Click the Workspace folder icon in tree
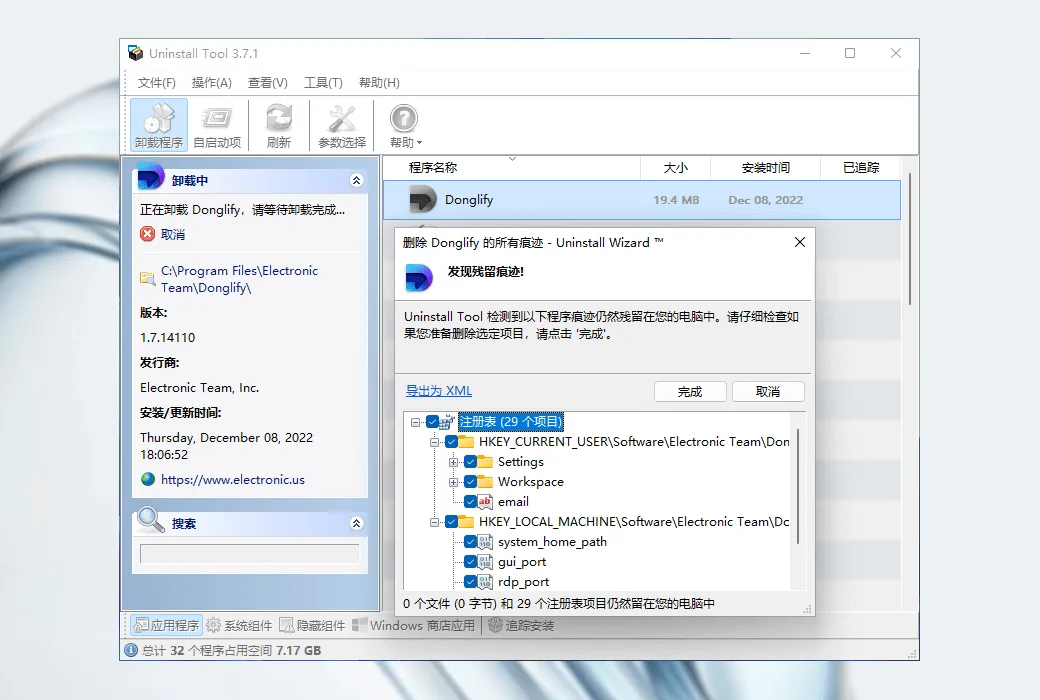 pyautogui.click(x=486, y=482)
